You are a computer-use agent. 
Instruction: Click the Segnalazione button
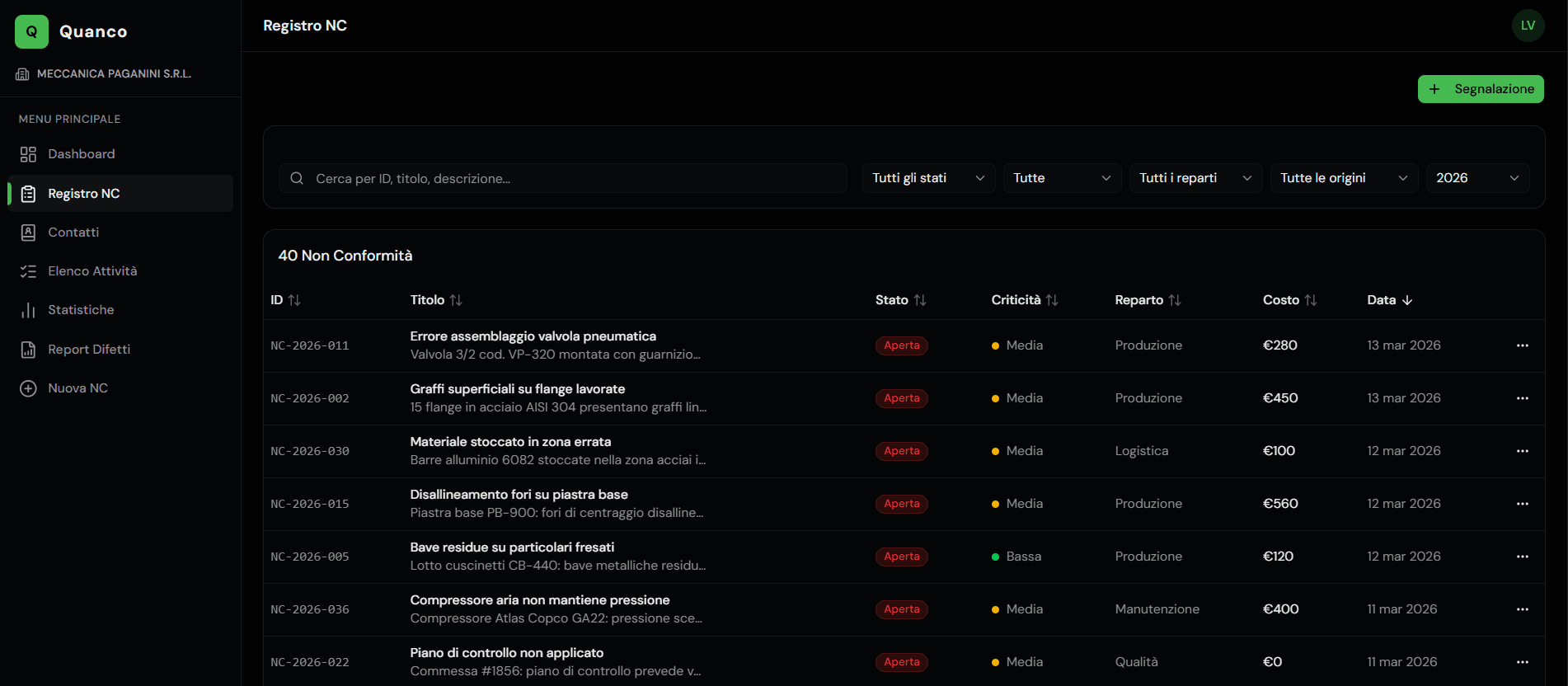coord(1481,89)
